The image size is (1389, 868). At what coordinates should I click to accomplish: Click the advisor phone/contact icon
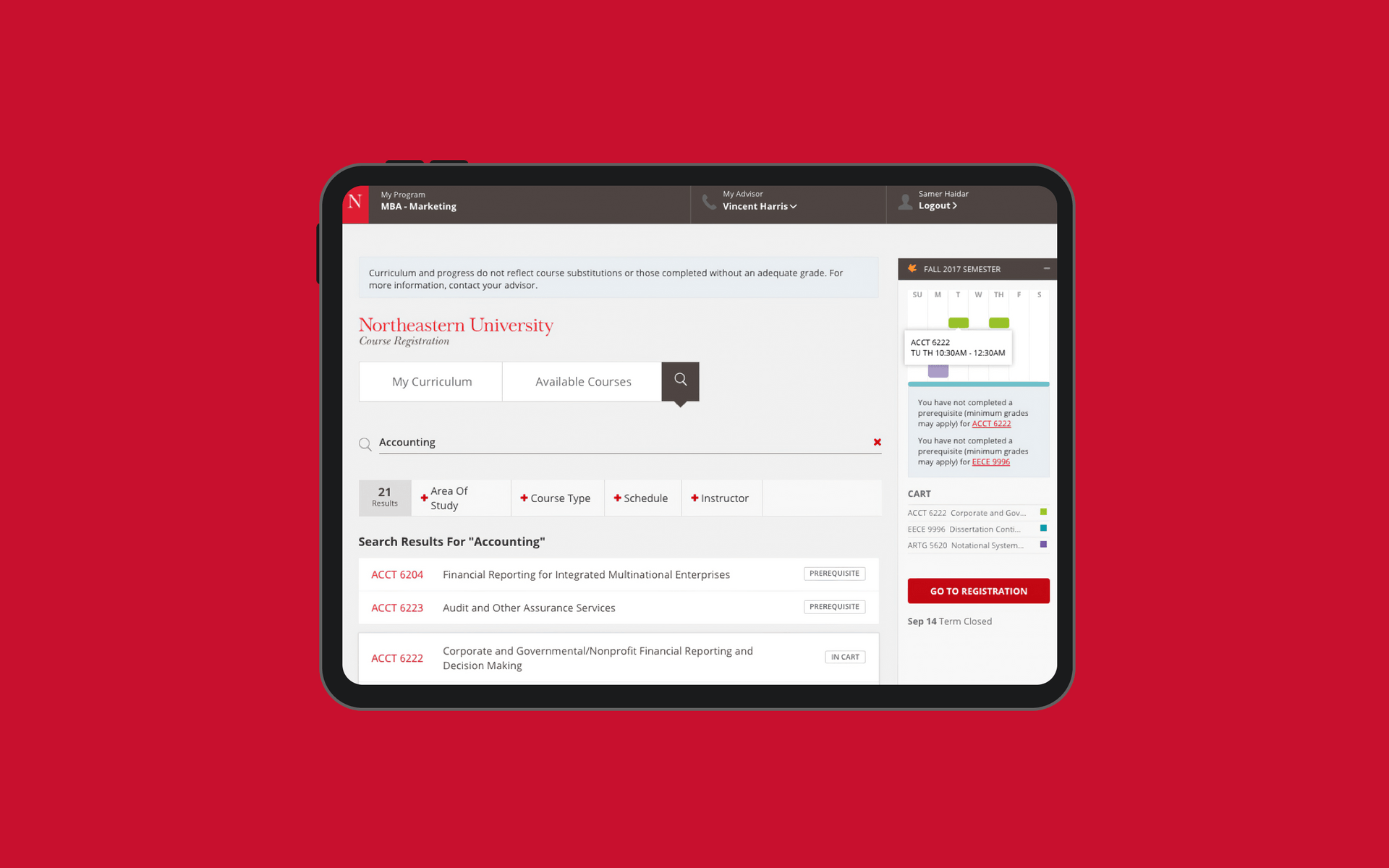click(707, 201)
